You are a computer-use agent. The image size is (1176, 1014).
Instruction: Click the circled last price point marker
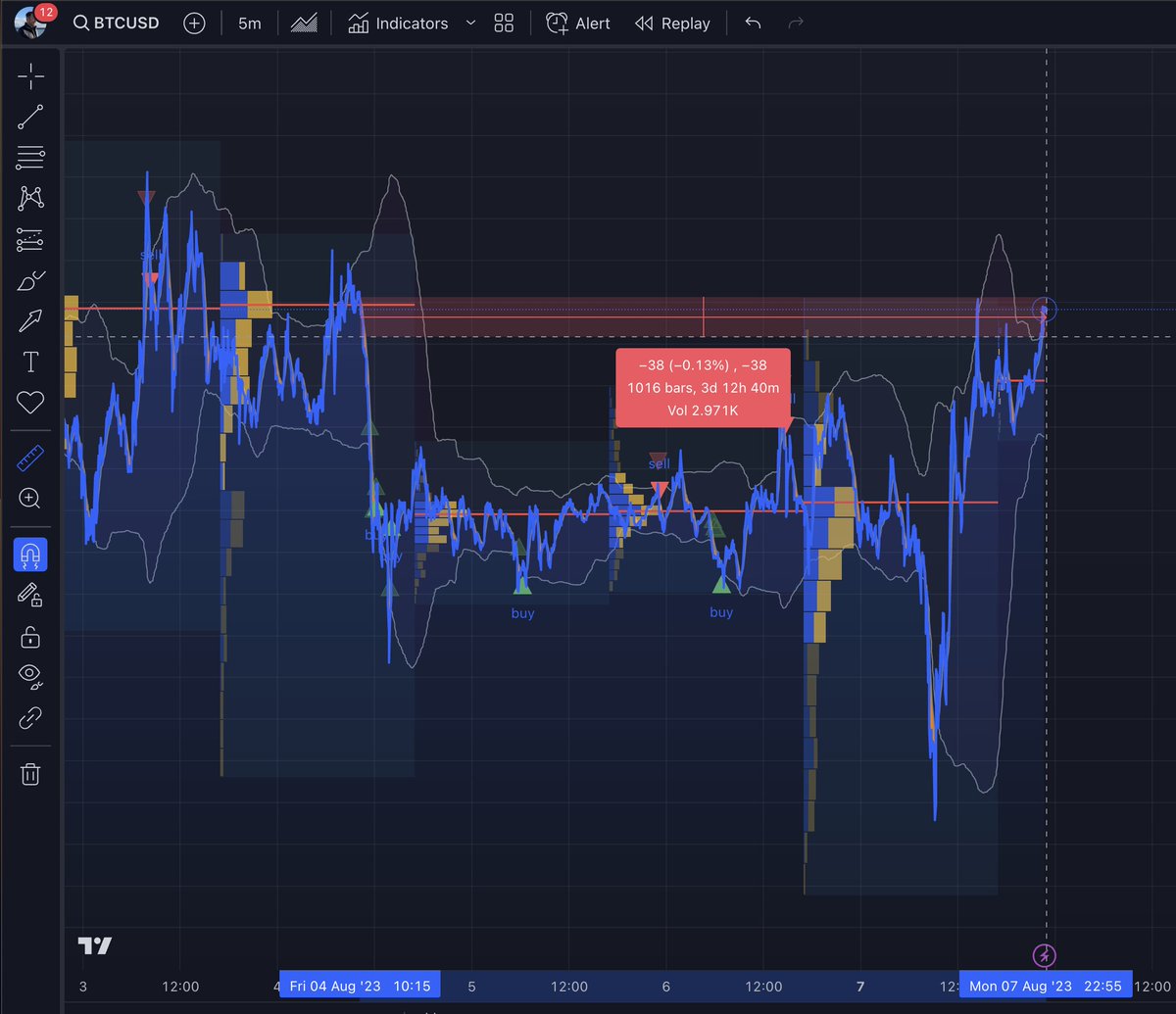(1045, 311)
